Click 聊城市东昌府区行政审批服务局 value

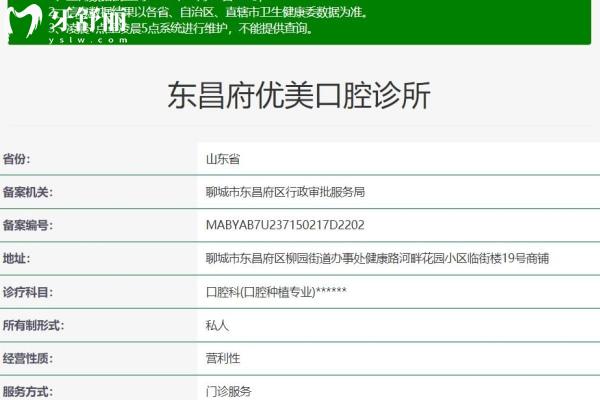[285, 192]
